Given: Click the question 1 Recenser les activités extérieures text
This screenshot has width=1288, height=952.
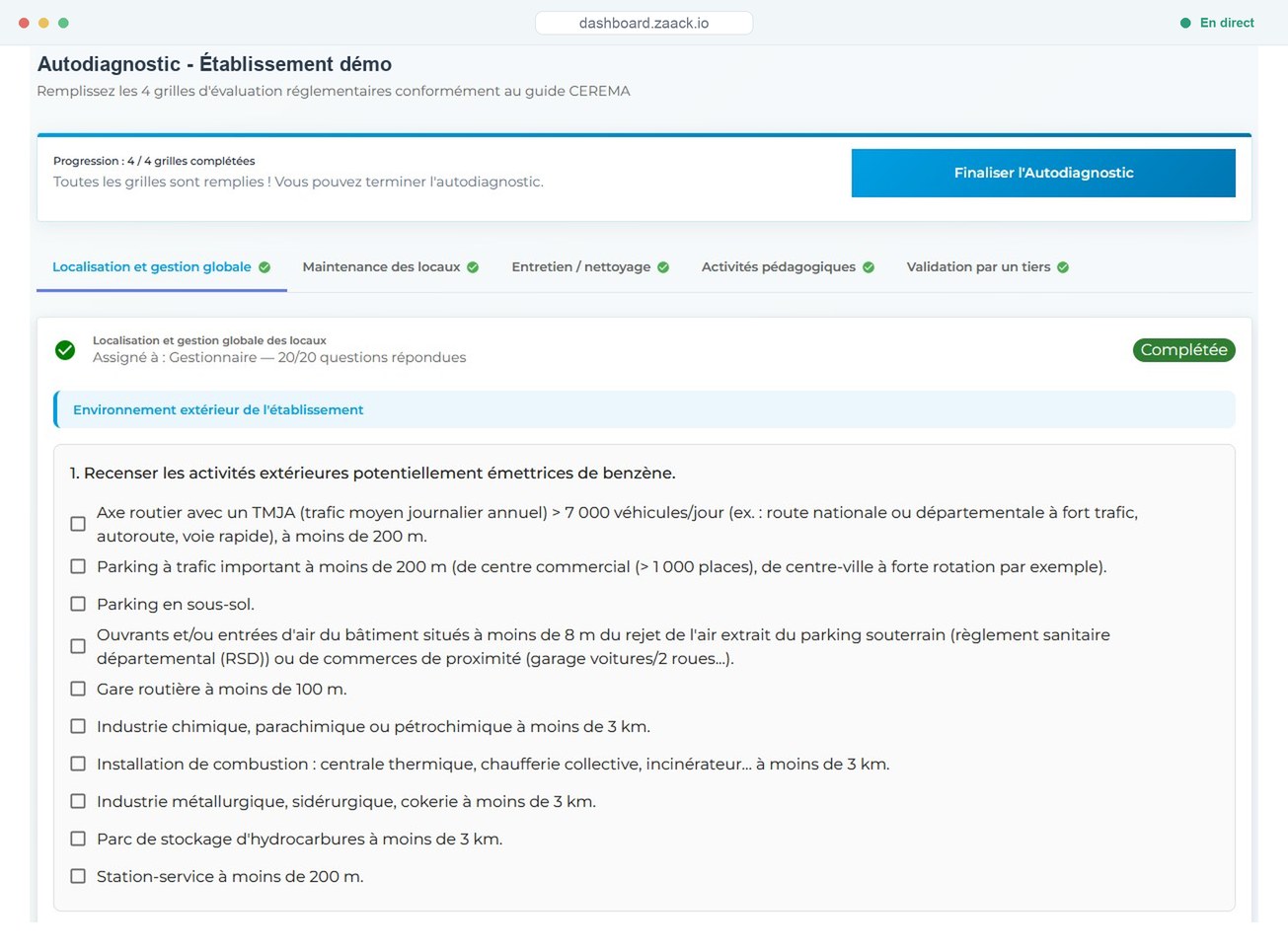Looking at the screenshot, I should pos(372,474).
